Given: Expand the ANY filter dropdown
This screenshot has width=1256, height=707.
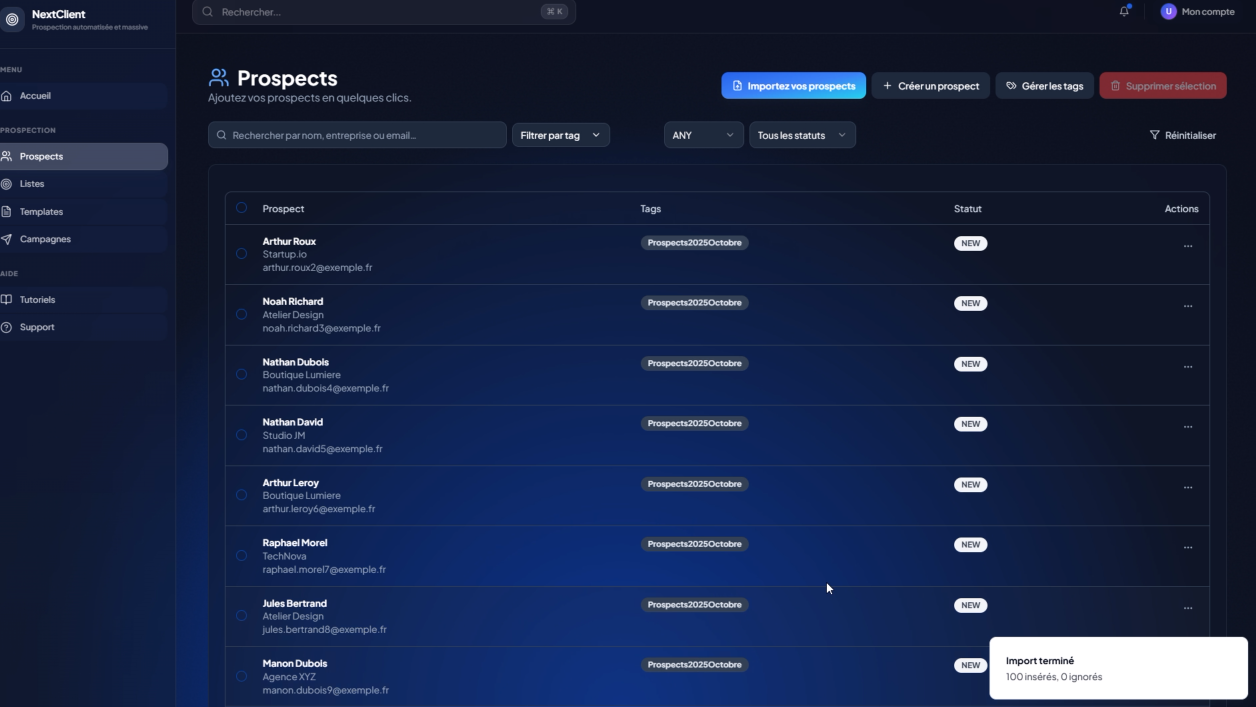Looking at the screenshot, I should 703,134.
